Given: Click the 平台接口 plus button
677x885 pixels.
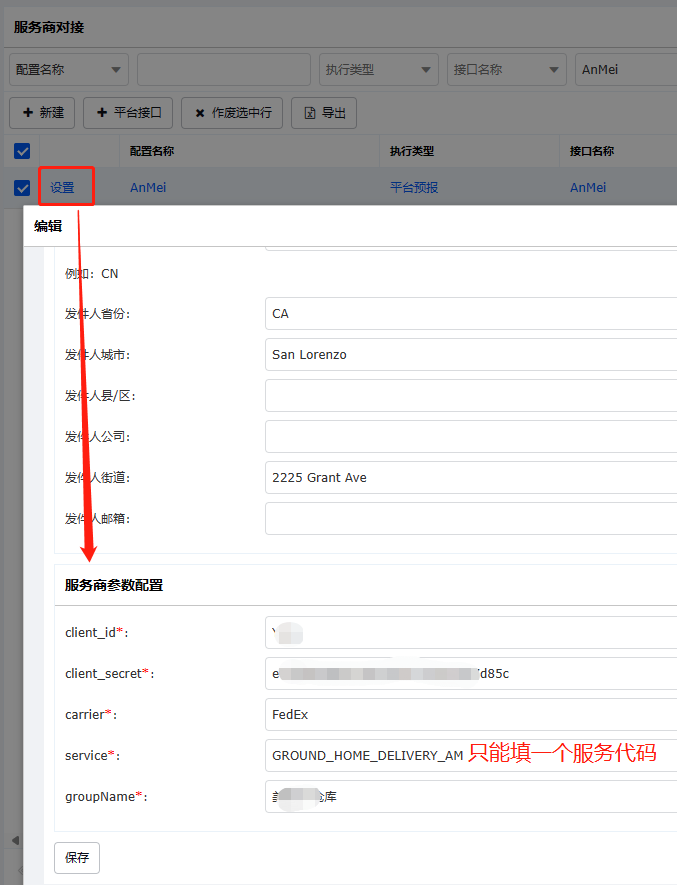Looking at the screenshot, I should point(128,113).
